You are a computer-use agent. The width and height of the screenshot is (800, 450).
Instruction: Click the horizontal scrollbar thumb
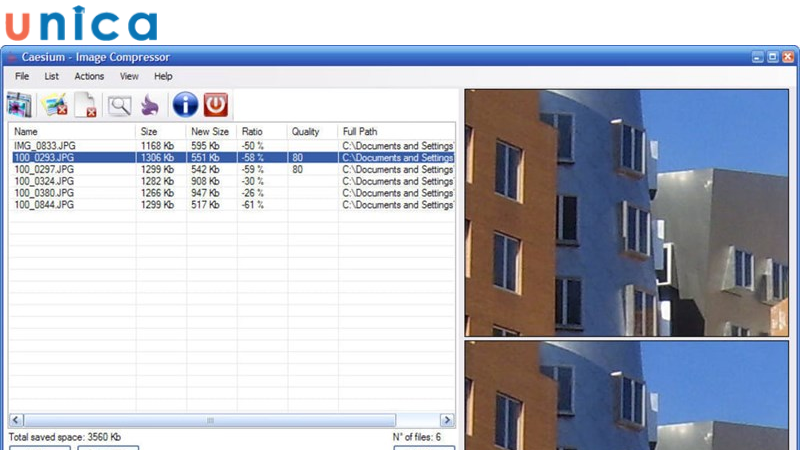click(210, 420)
